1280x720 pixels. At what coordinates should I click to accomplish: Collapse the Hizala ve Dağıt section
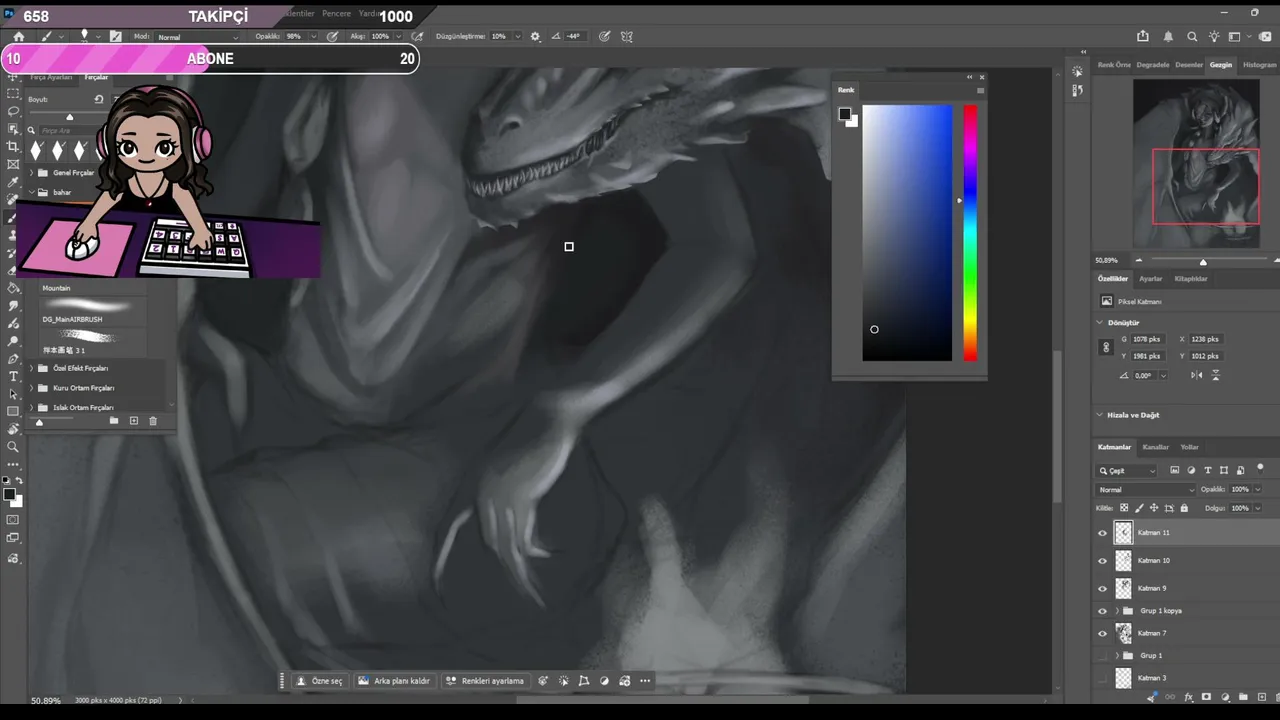pyautogui.click(x=1100, y=415)
